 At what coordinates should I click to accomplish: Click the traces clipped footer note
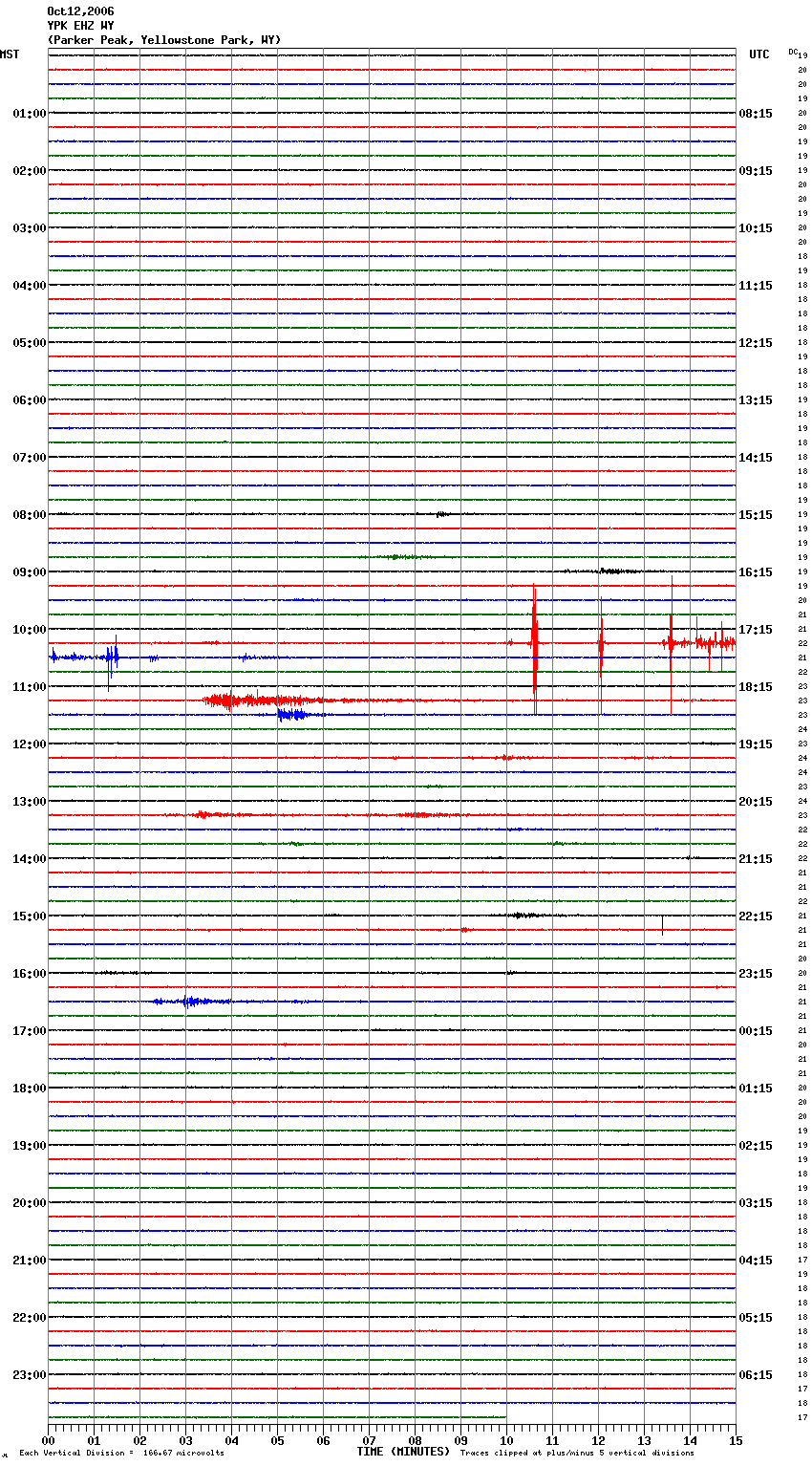(x=577, y=1453)
